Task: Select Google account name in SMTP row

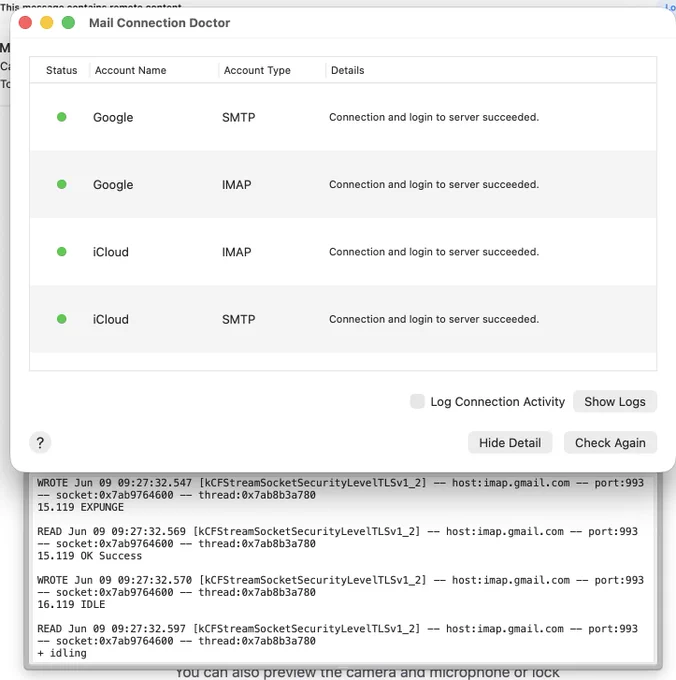Action: click(113, 117)
